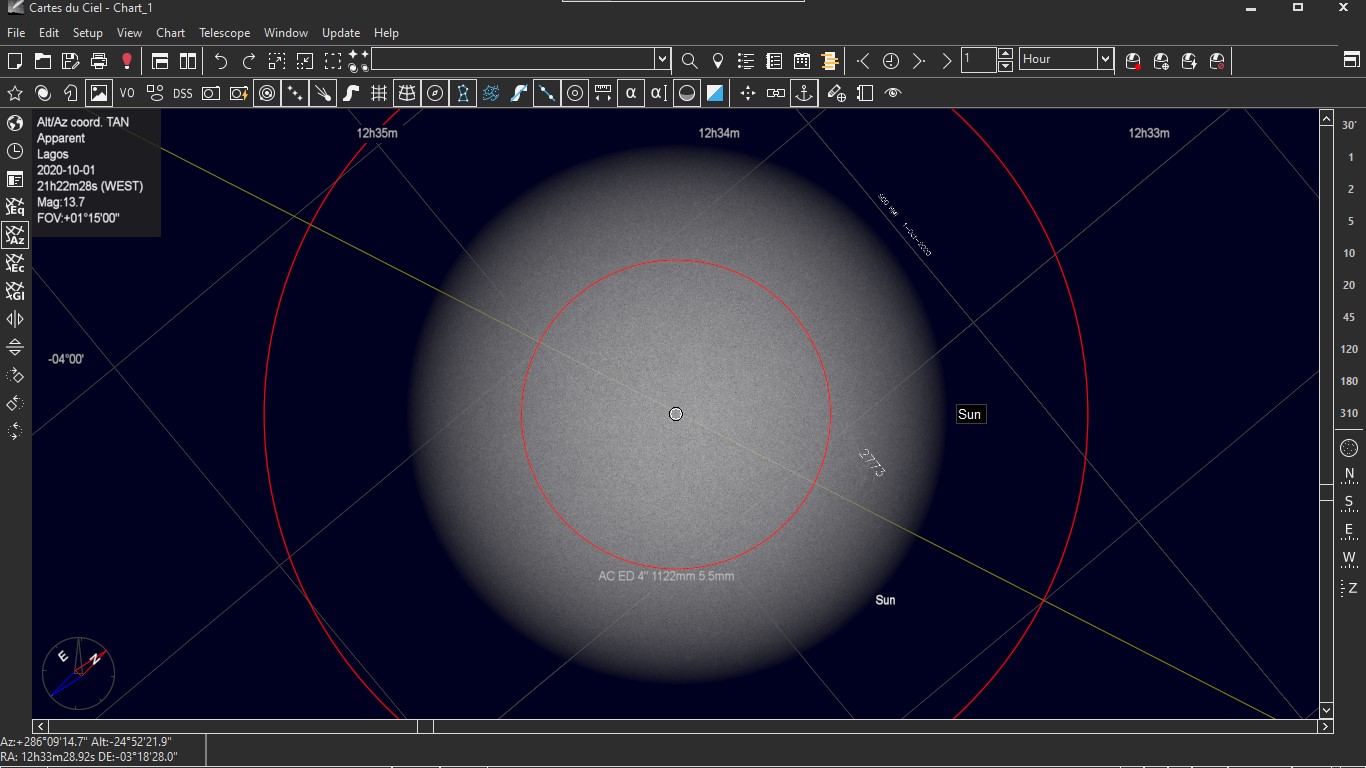
Task: Switch to galactic coordinates Gl icon
Action: [x=15, y=291]
